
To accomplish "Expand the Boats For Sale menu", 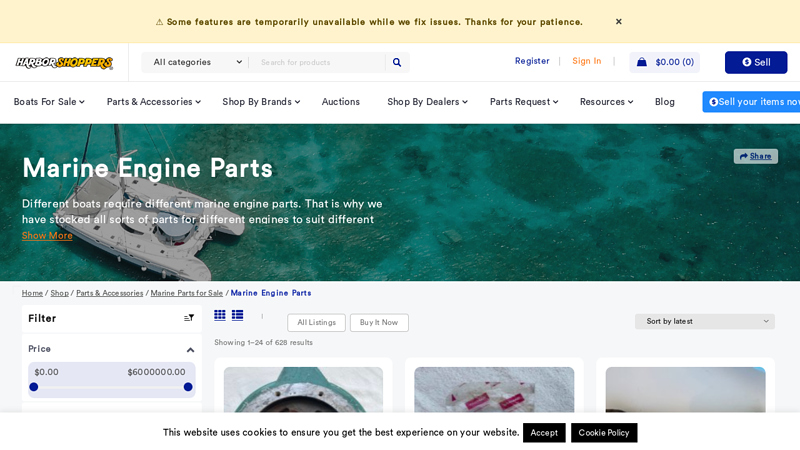I will [49, 102].
